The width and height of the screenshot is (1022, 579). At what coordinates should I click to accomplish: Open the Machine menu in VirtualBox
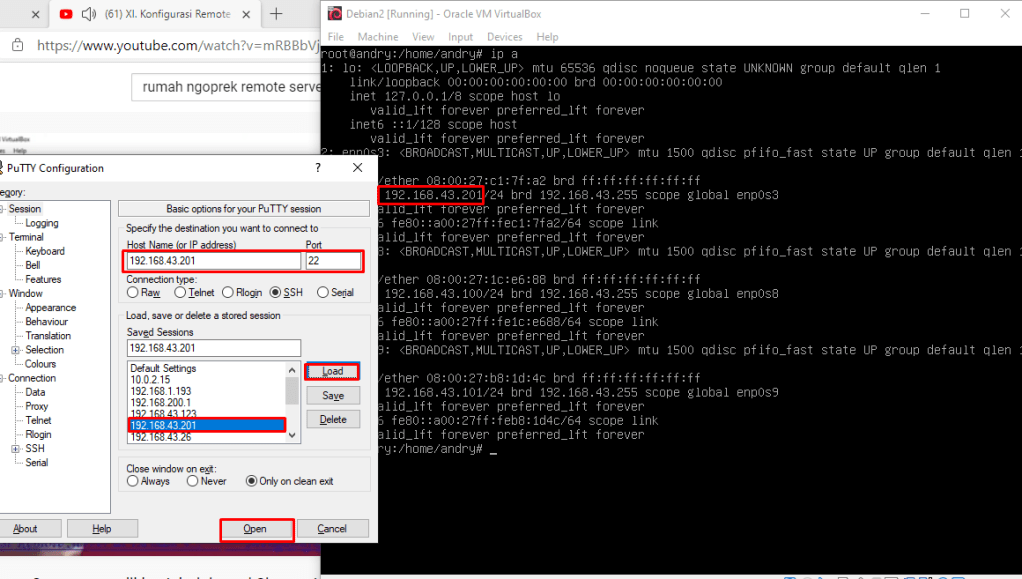pos(377,37)
